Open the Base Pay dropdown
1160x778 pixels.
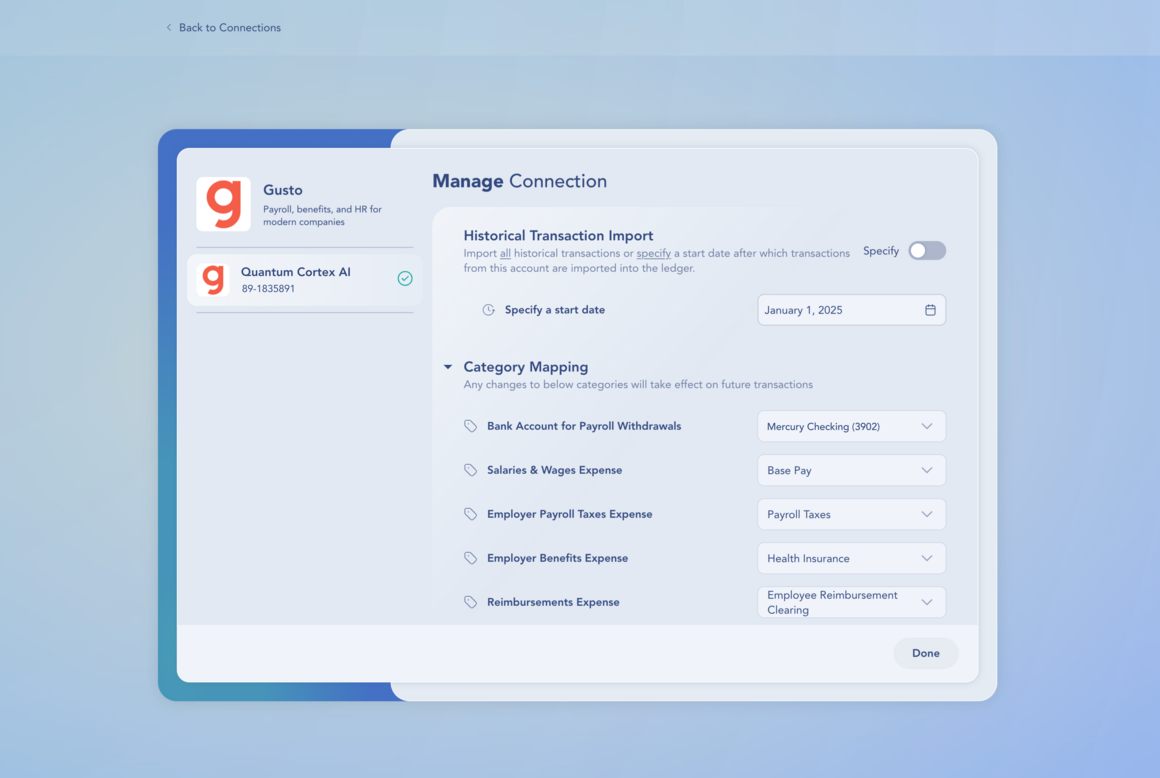pyautogui.click(x=851, y=470)
